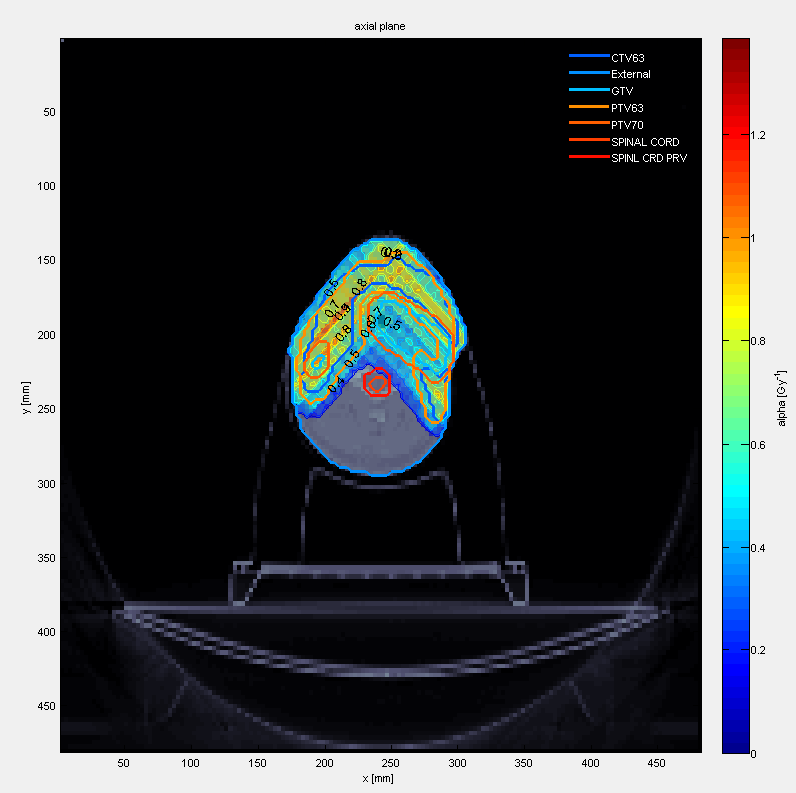
Task: Select the External legend line sample
Action: tap(588, 74)
